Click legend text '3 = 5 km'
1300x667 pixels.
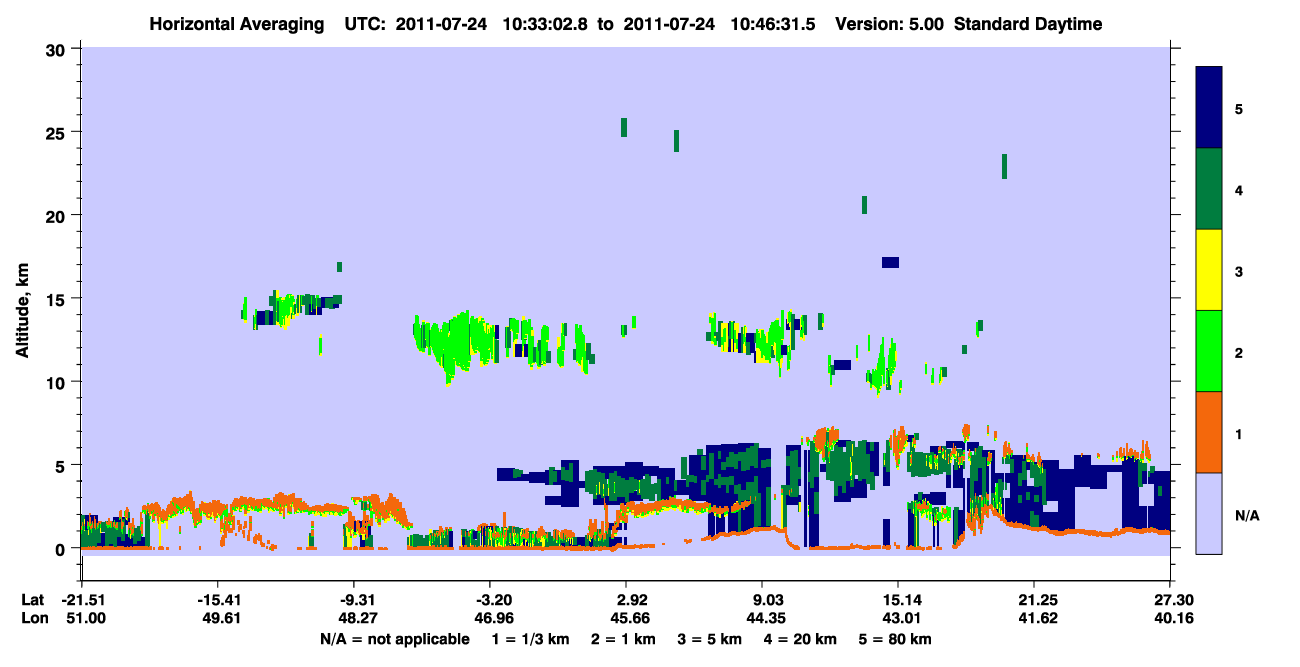(709, 639)
